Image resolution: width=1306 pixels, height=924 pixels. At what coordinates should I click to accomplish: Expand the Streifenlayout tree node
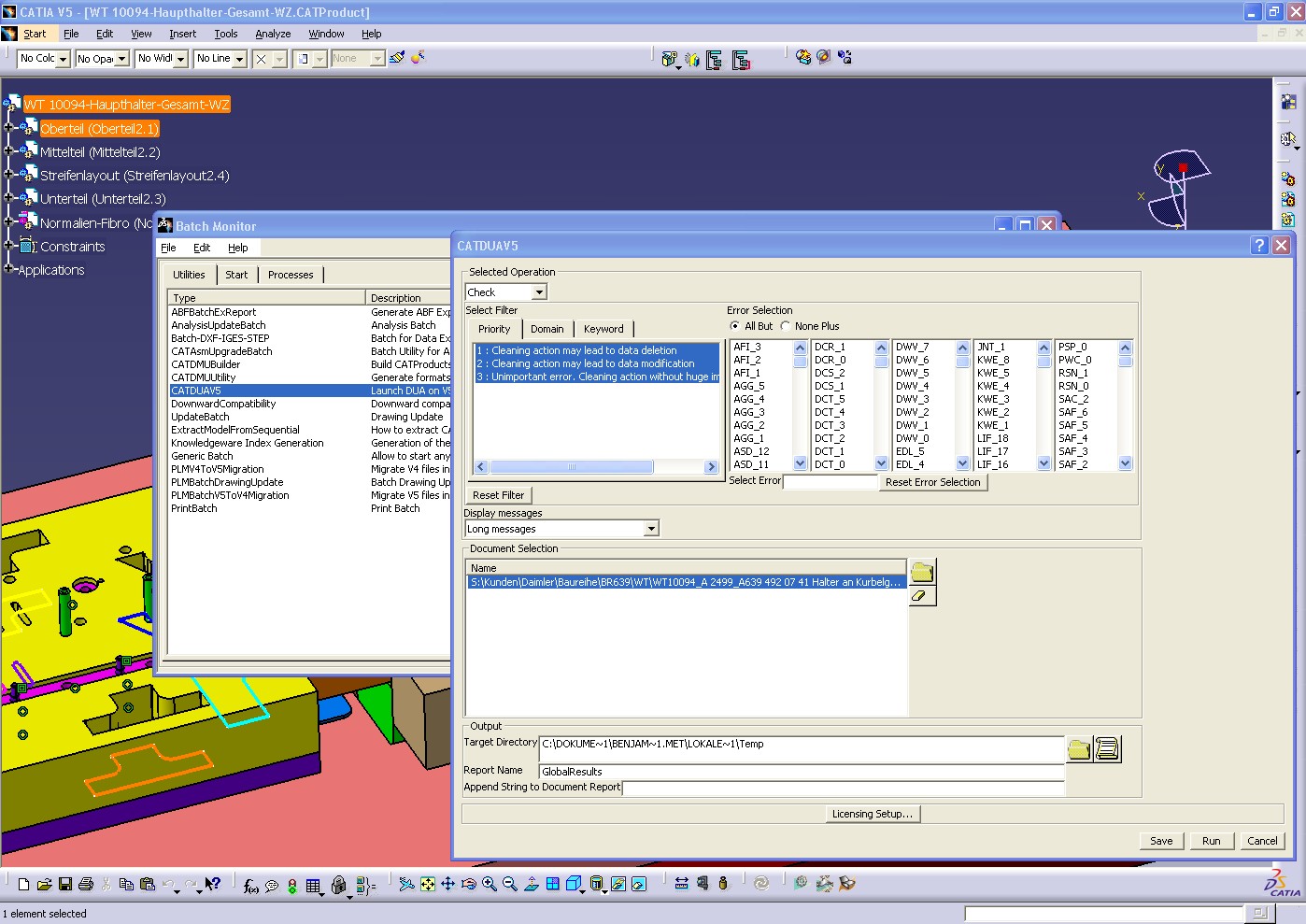click(8, 175)
